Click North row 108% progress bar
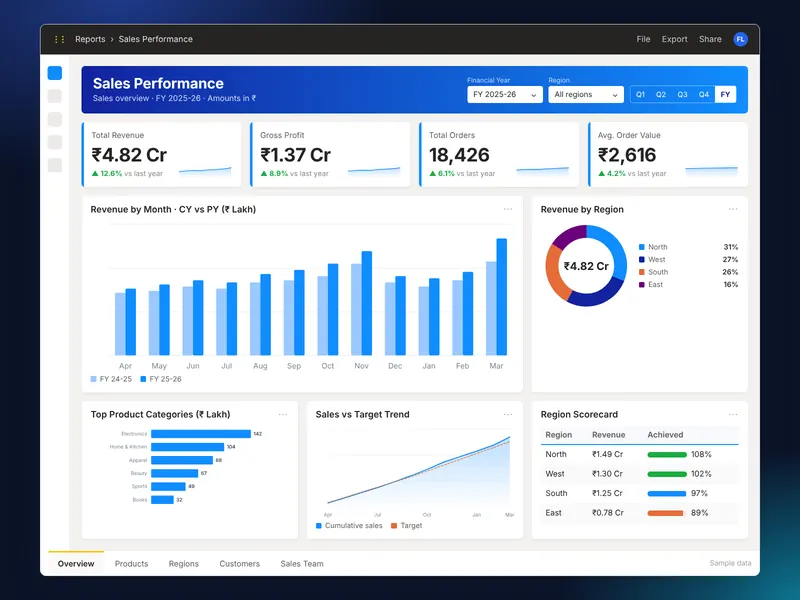800x600 pixels. pos(667,455)
